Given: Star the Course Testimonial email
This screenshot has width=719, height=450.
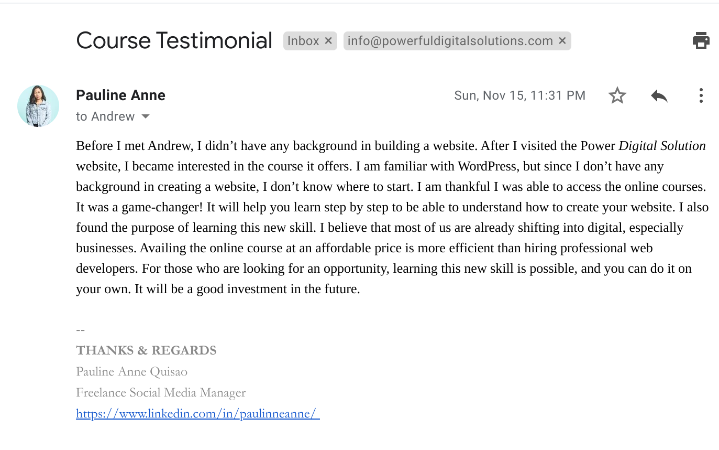Looking at the screenshot, I should 617,96.
